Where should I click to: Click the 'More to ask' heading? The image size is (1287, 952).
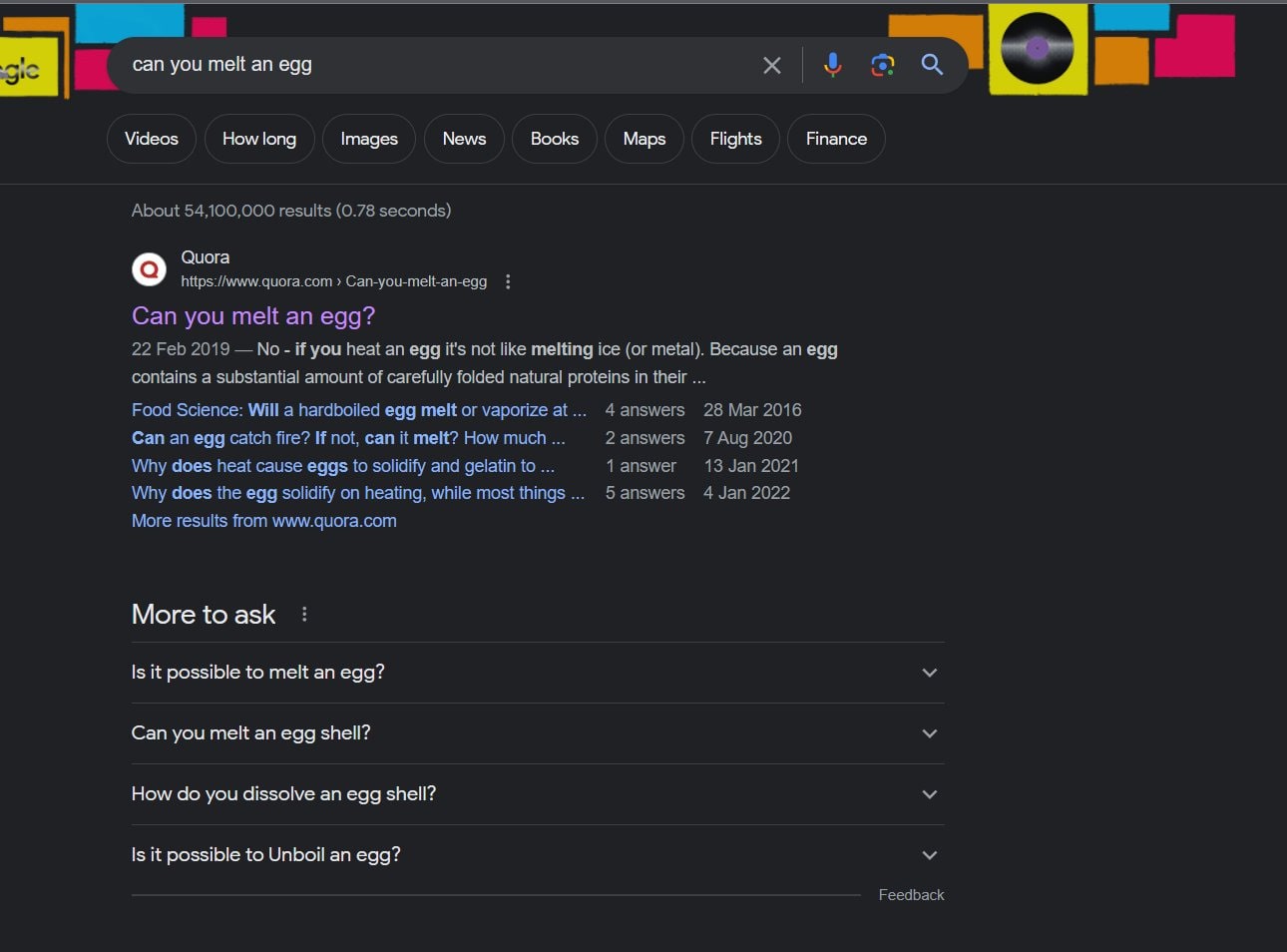204,615
